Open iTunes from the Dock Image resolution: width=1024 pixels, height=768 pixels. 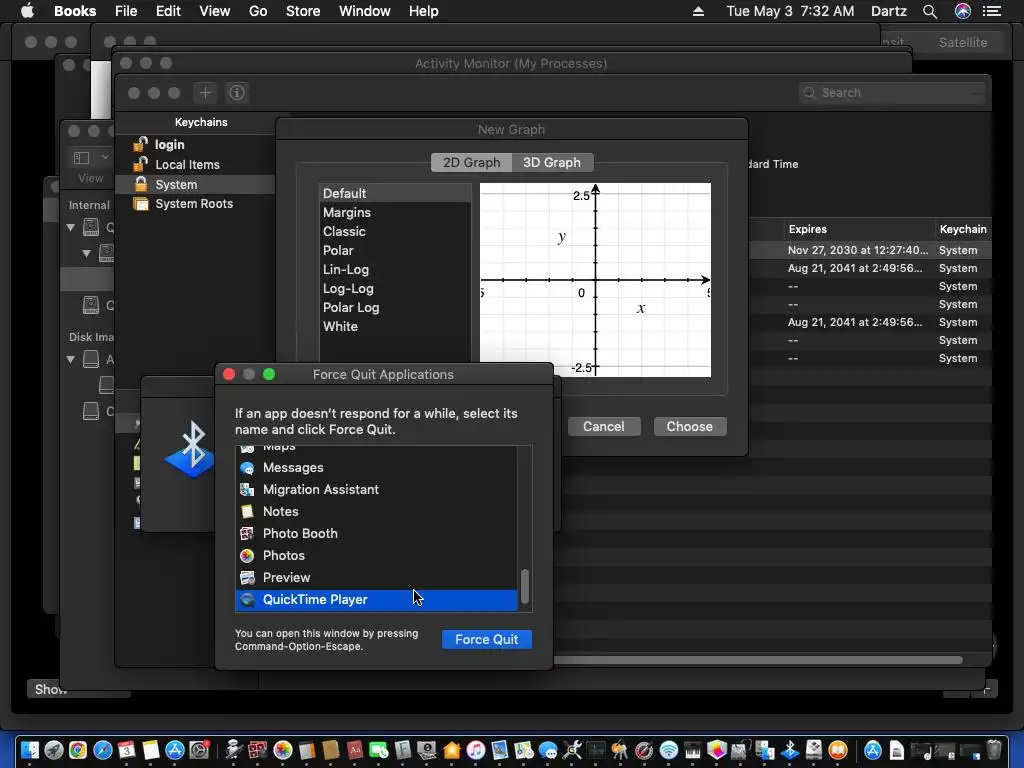[475, 750]
